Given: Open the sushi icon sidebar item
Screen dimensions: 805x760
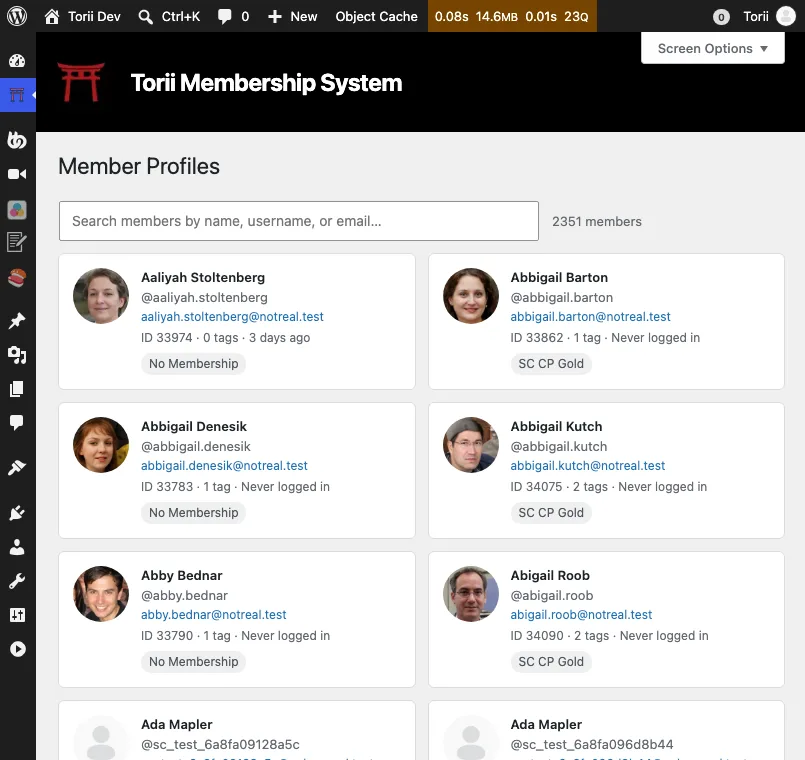Looking at the screenshot, I should point(17,278).
